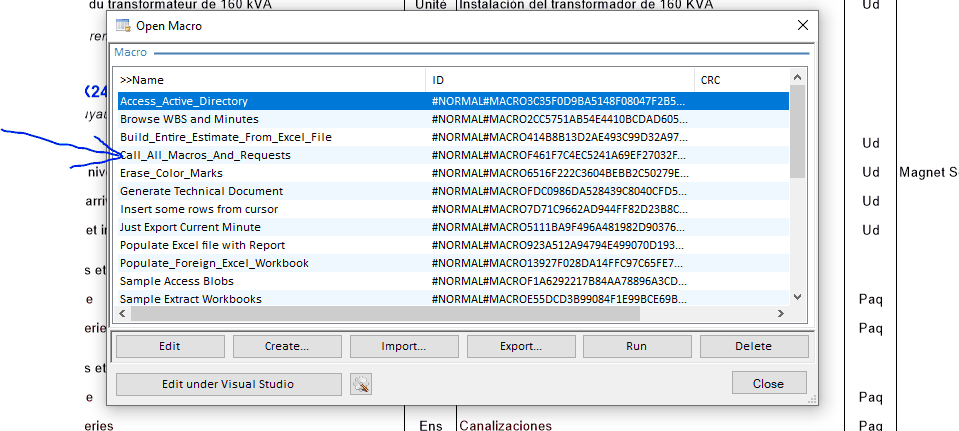Image resolution: width=959 pixels, height=431 pixels.
Task: Click the horizontal scrollbar left arrow
Action: [x=123, y=314]
